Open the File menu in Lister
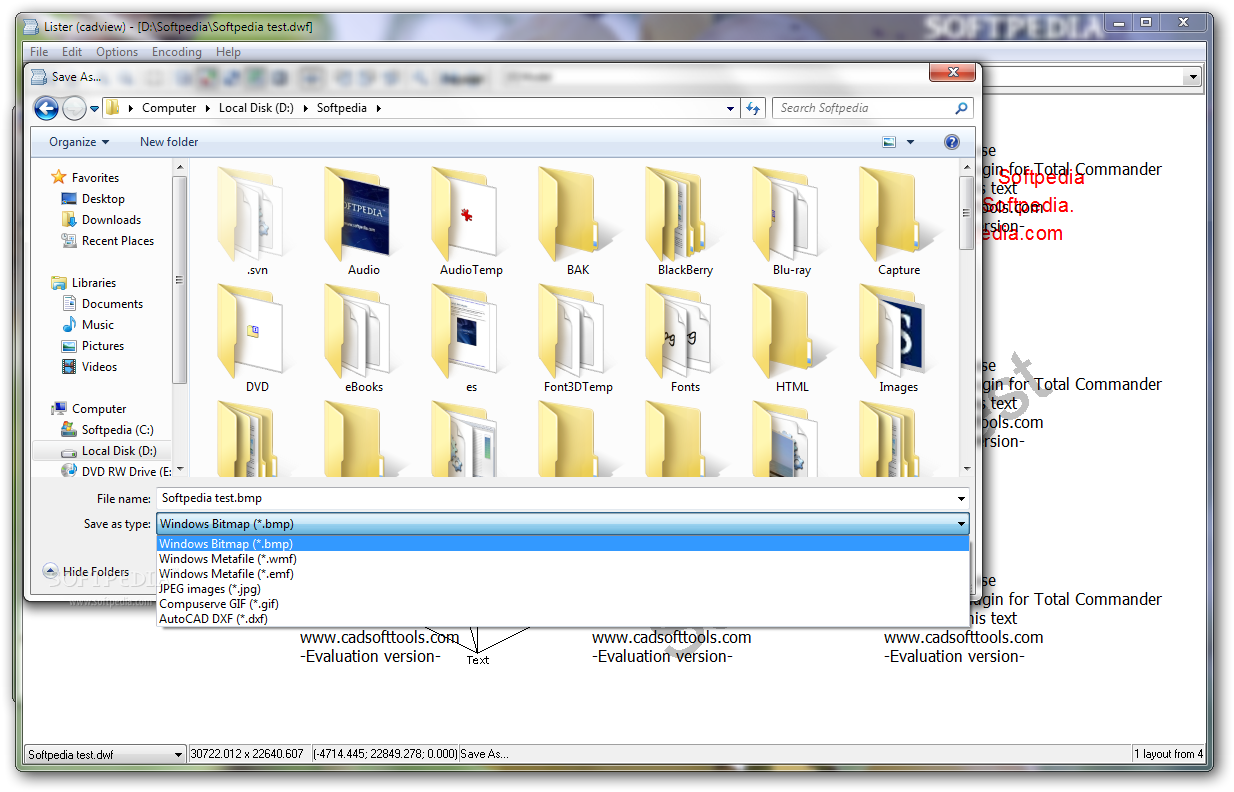1234x792 pixels. (x=39, y=52)
